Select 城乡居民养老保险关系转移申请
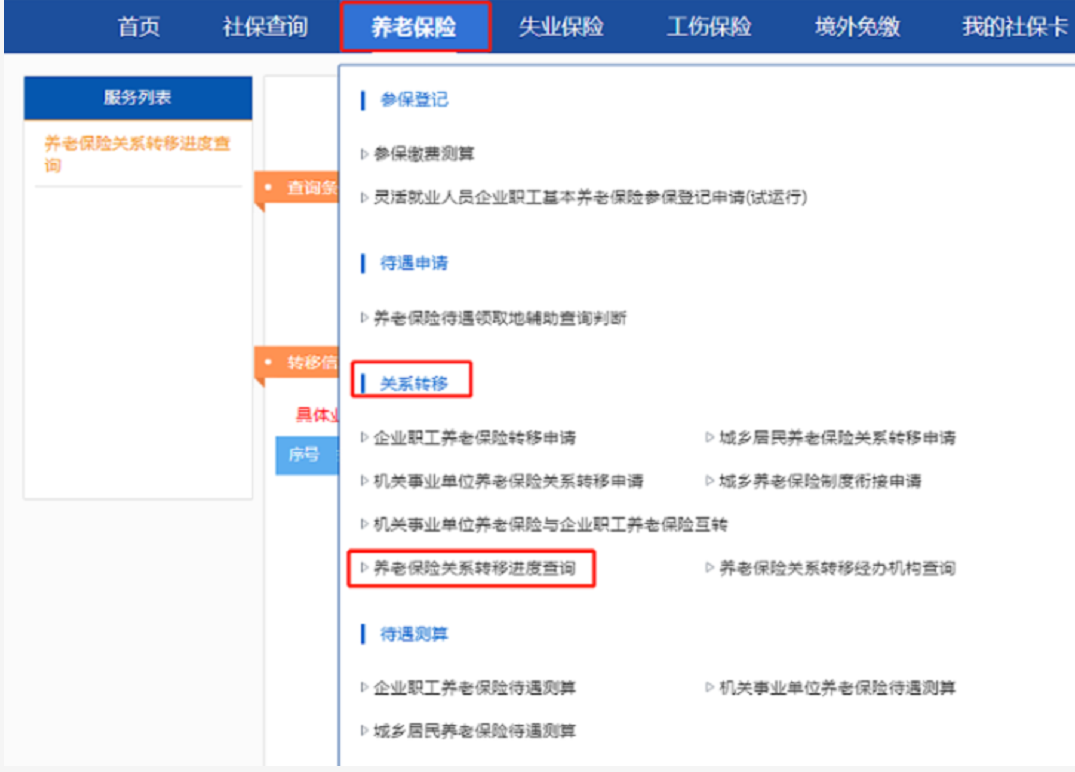1075x772 pixels. point(836,438)
